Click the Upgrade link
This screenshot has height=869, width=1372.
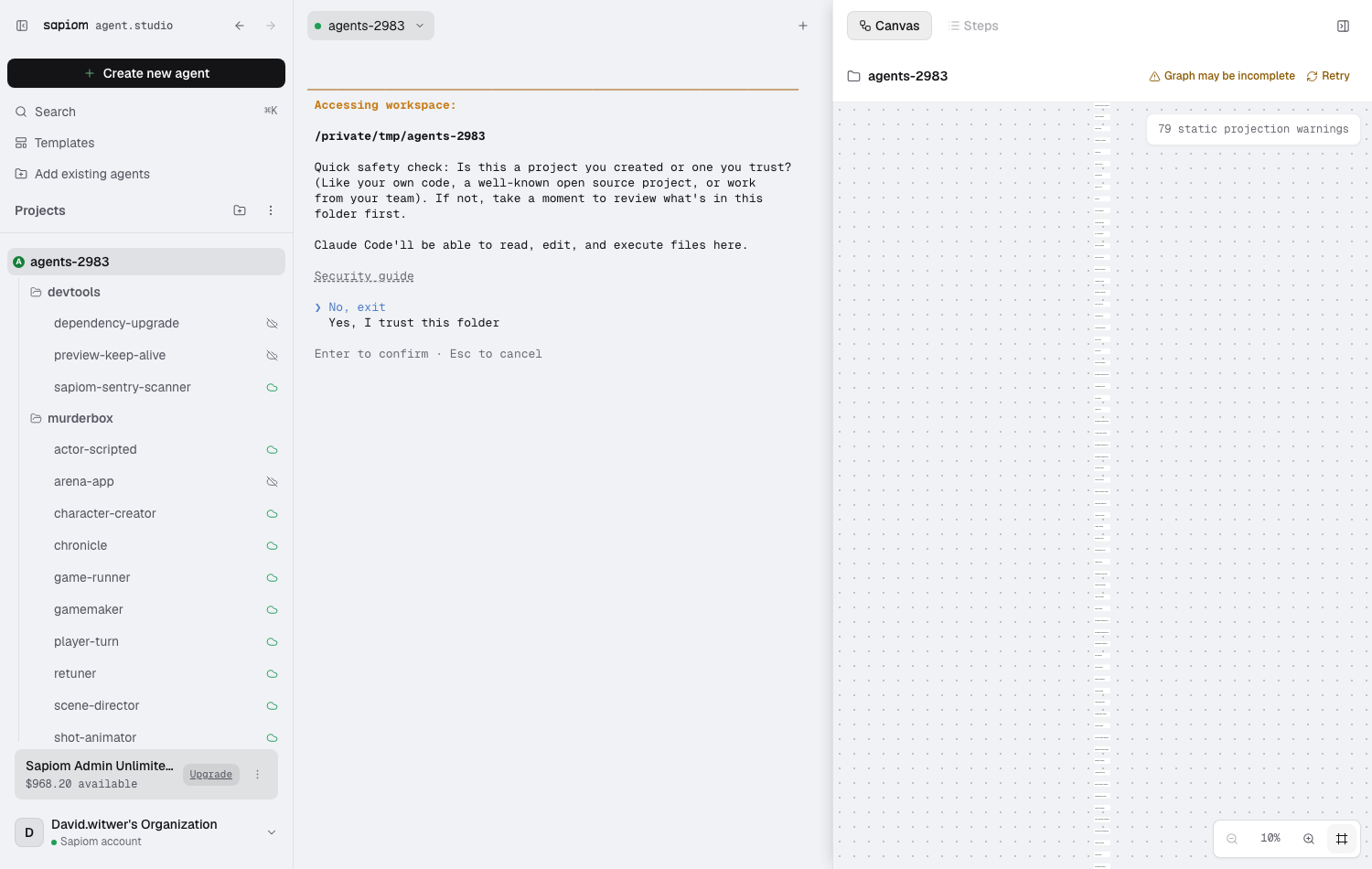(x=211, y=775)
